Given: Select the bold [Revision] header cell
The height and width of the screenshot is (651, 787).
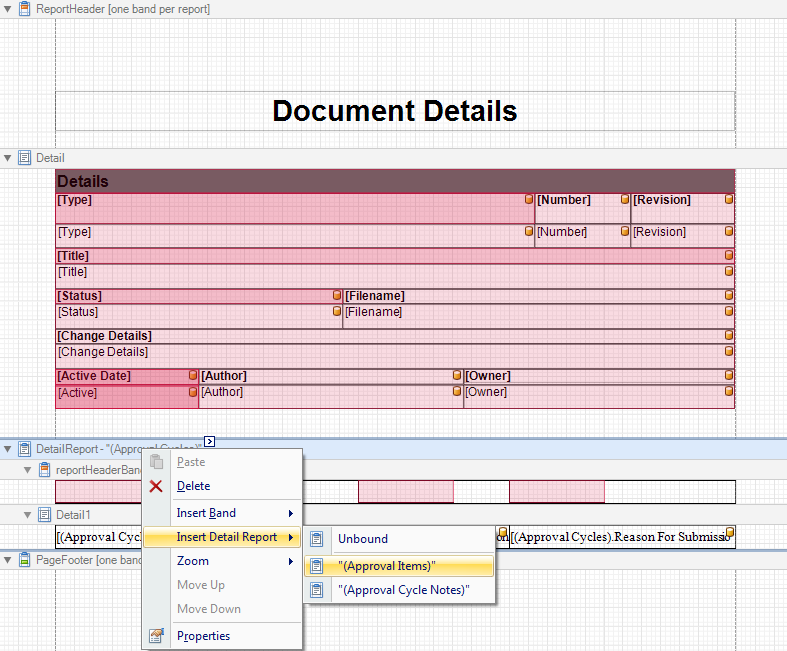Looking at the screenshot, I should (683, 208).
